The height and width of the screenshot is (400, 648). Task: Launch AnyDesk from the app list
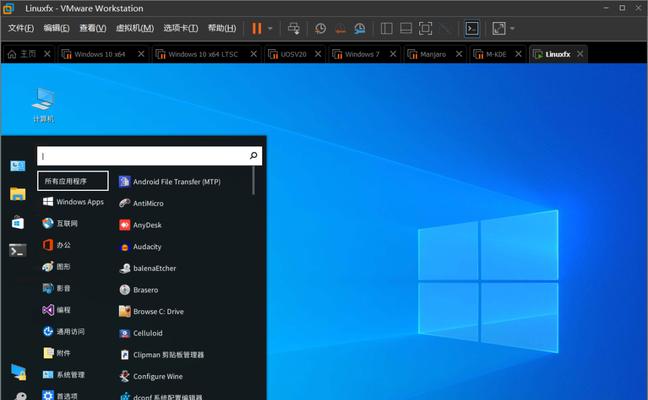point(140,225)
